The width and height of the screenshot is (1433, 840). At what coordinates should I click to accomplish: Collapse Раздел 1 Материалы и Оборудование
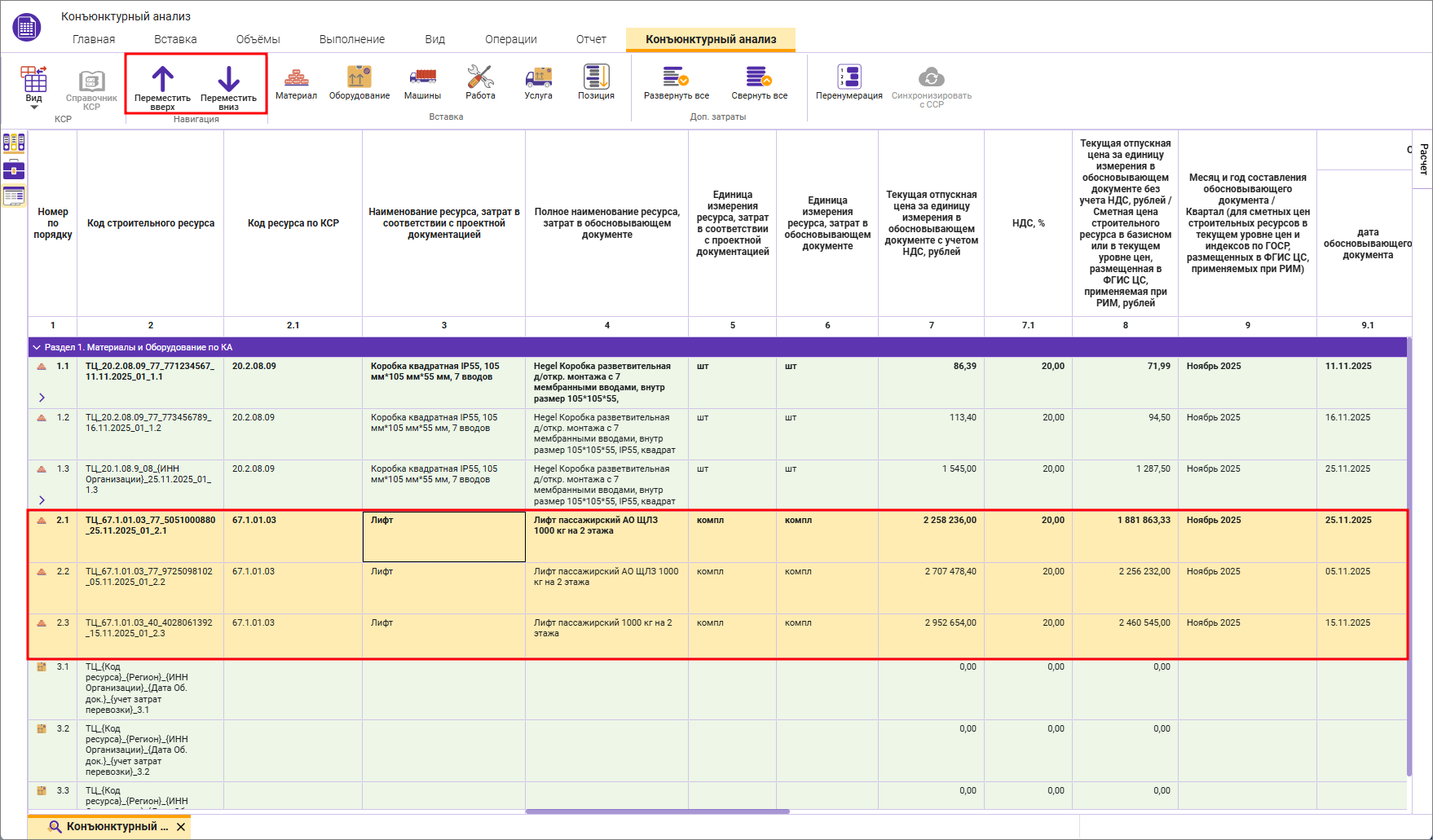[x=37, y=347]
